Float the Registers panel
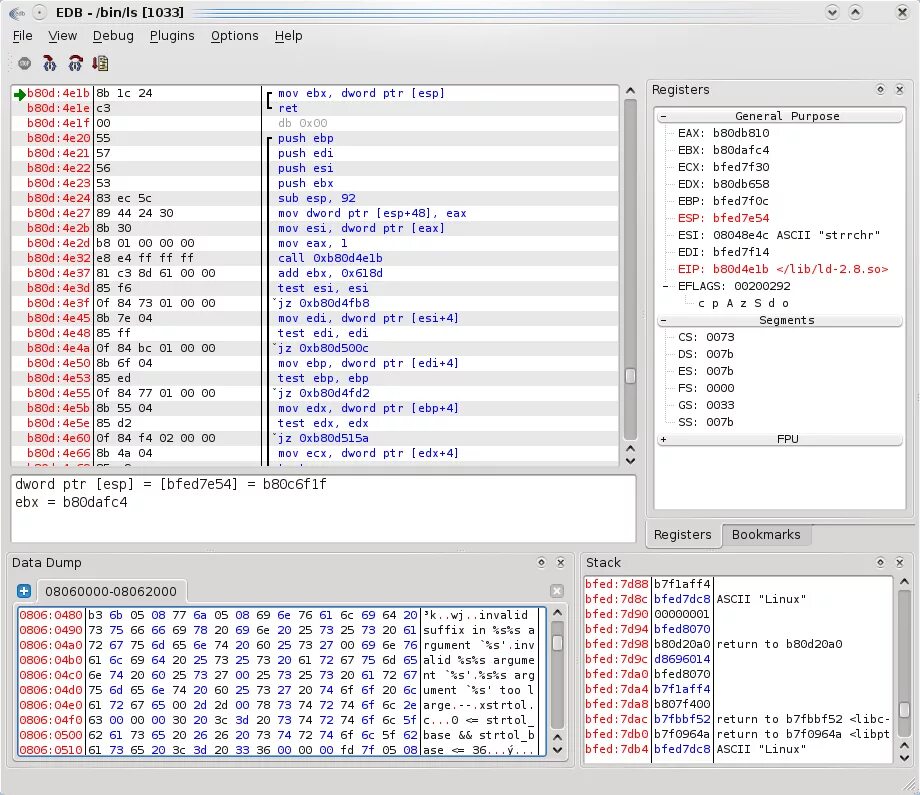Screen dimensions: 920x795 881,90
